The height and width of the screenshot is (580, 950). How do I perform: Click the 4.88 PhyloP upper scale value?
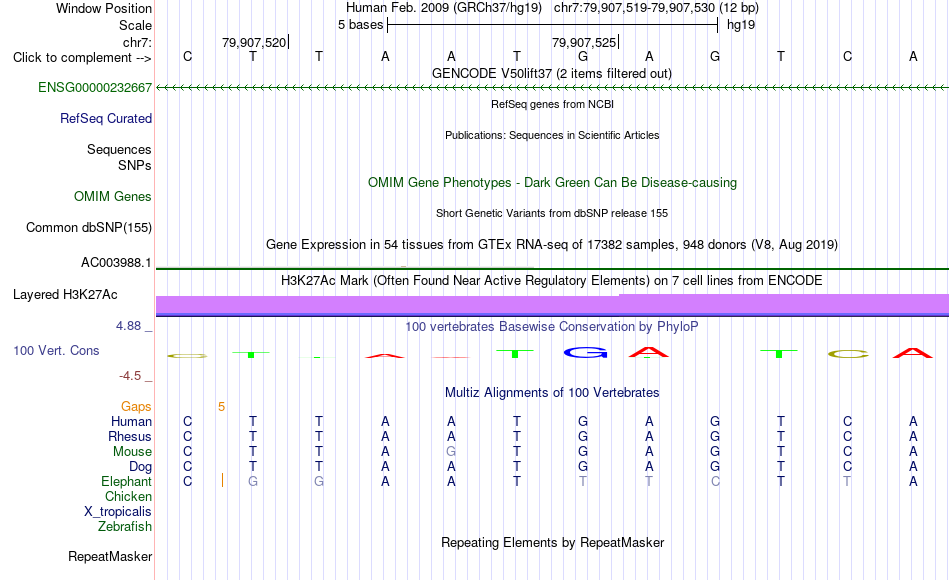point(128,326)
